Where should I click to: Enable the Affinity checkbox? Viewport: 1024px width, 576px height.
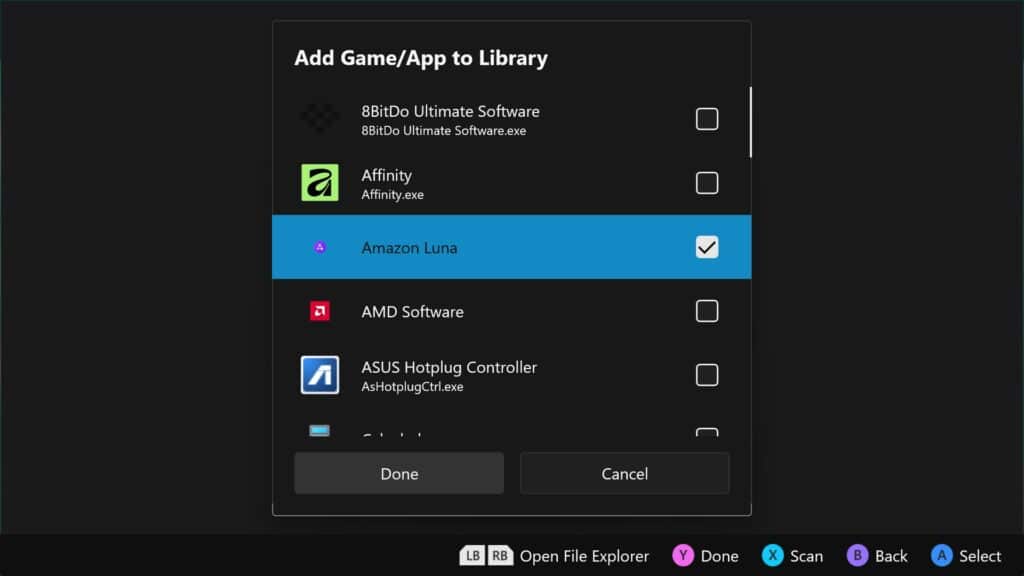pos(707,183)
